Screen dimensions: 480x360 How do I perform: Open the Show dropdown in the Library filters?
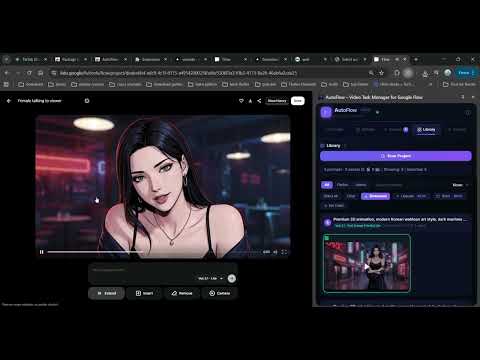pyautogui.click(x=460, y=185)
